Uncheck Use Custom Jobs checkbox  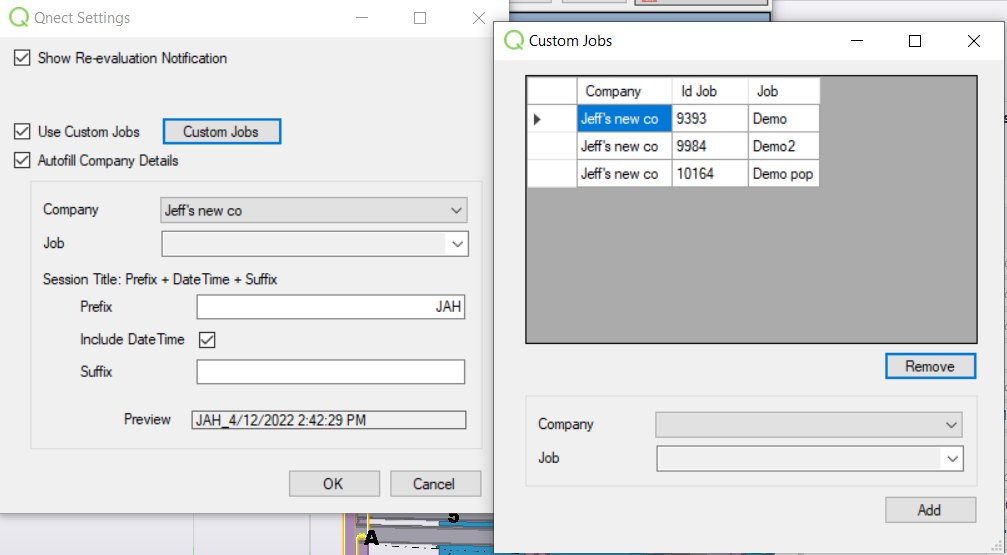tap(22, 132)
